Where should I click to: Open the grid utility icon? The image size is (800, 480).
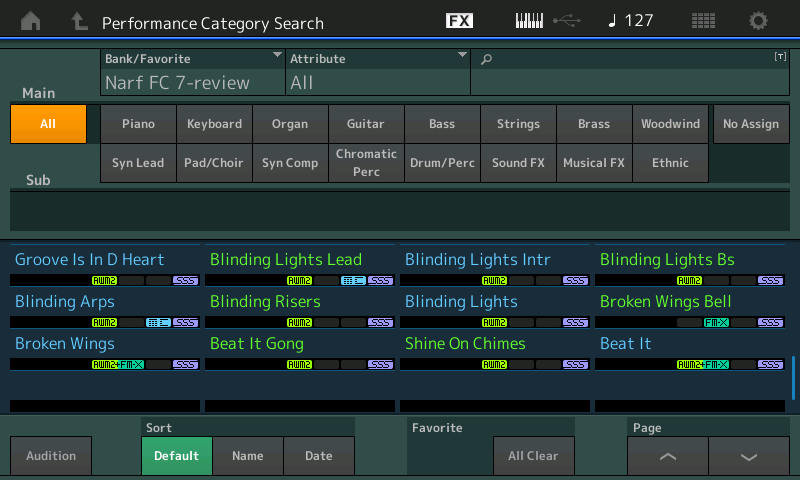point(703,21)
